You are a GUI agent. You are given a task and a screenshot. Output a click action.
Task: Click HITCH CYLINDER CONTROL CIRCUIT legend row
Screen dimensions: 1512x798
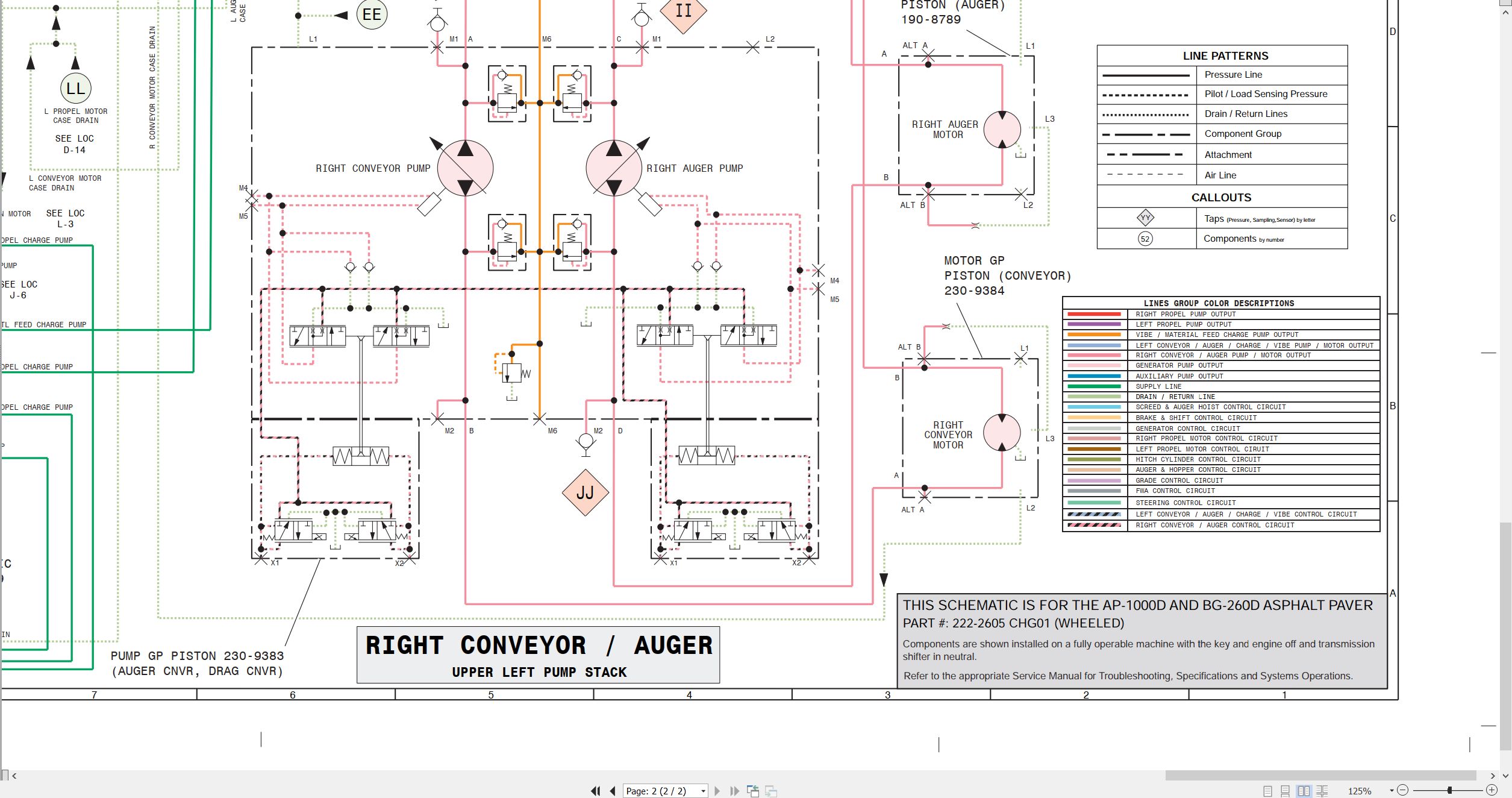click(x=1221, y=459)
